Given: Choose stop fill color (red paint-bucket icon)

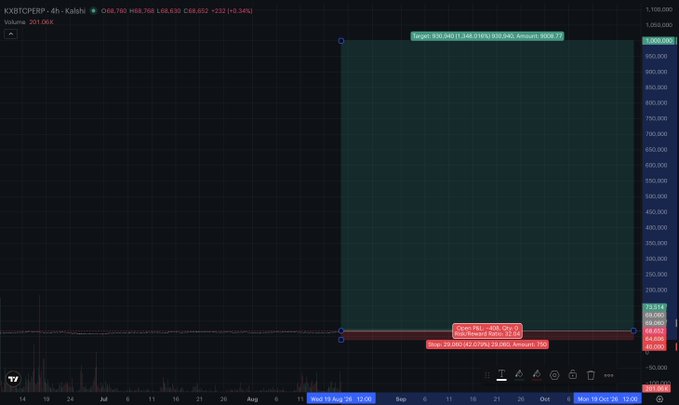Looking at the screenshot, I should coord(537,375).
